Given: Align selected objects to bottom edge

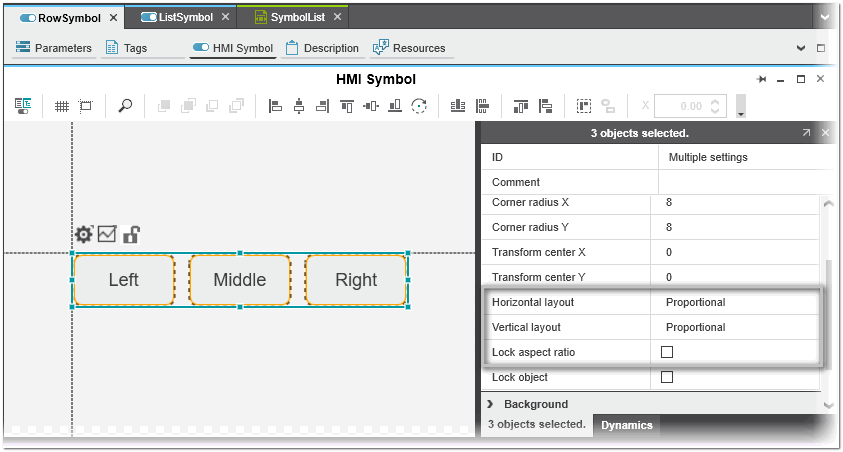Looking at the screenshot, I should point(395,106).
